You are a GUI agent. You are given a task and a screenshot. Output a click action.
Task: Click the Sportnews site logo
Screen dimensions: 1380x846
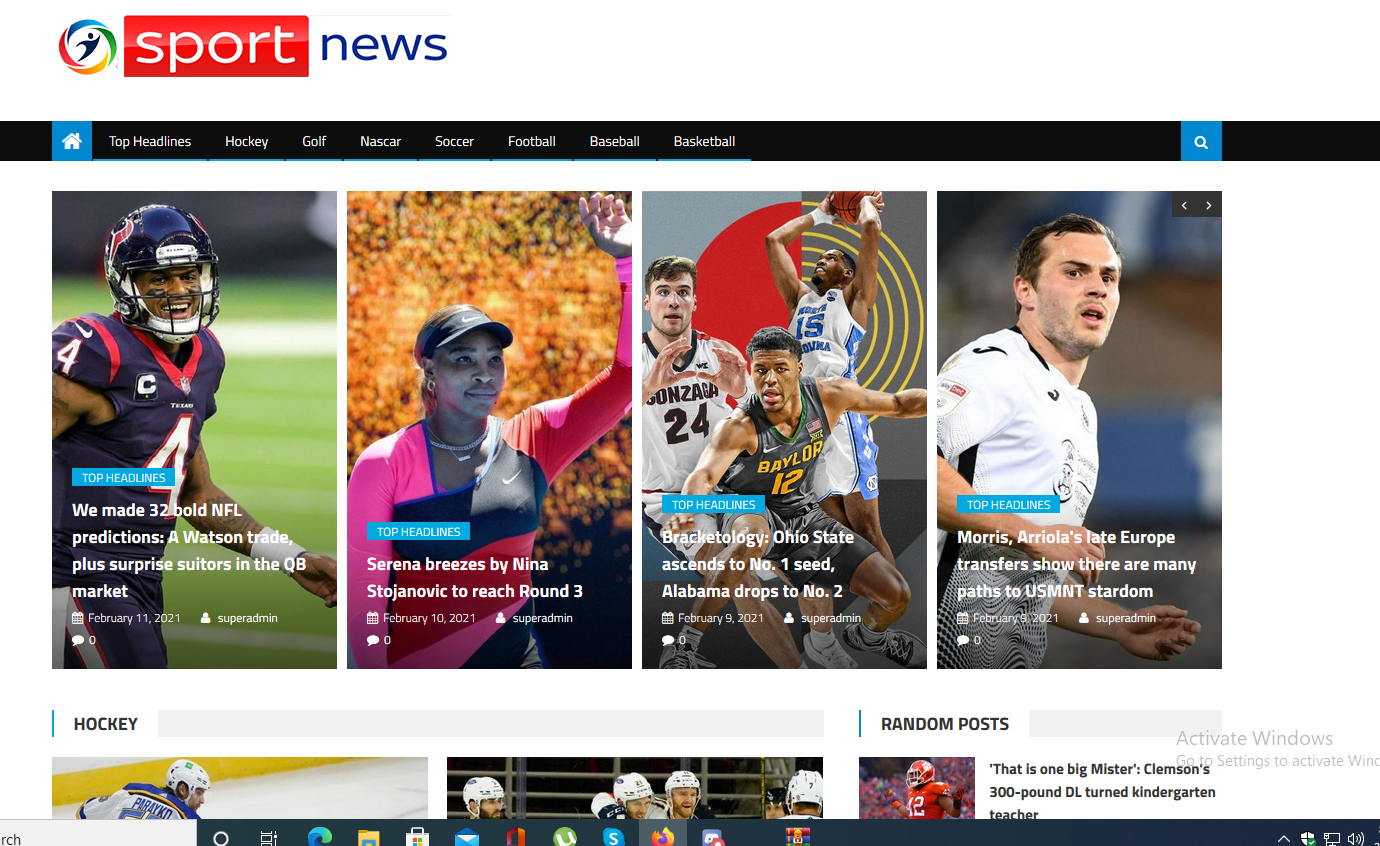point(253,46)
